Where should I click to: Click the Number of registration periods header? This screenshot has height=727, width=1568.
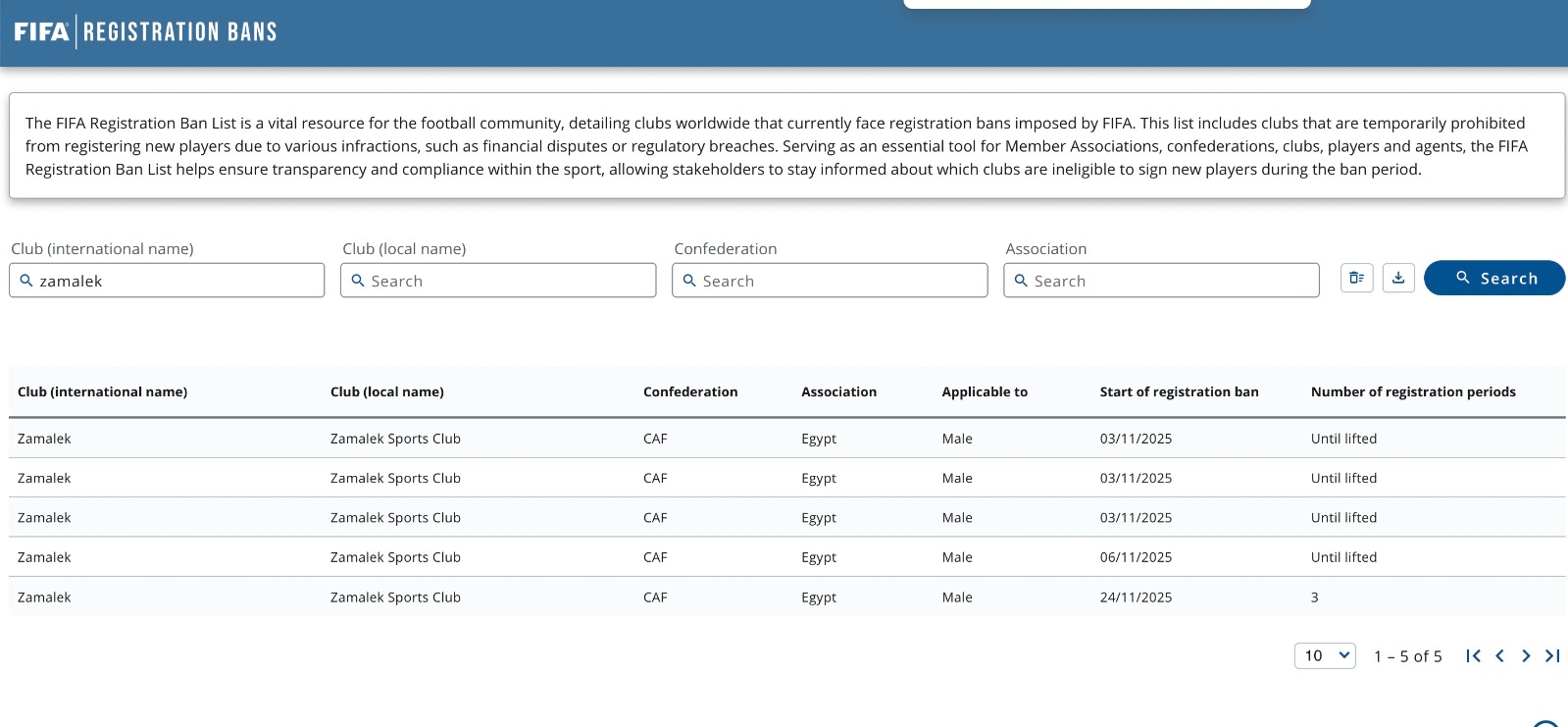(x=1413, y=391)
